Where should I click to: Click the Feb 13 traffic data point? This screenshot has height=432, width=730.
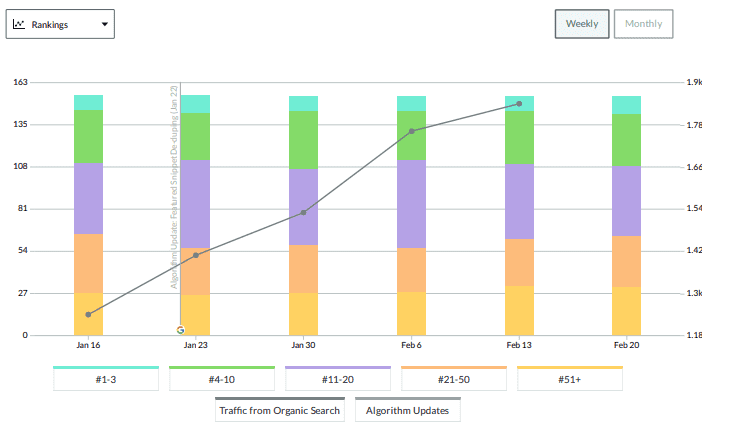point(519,104)
